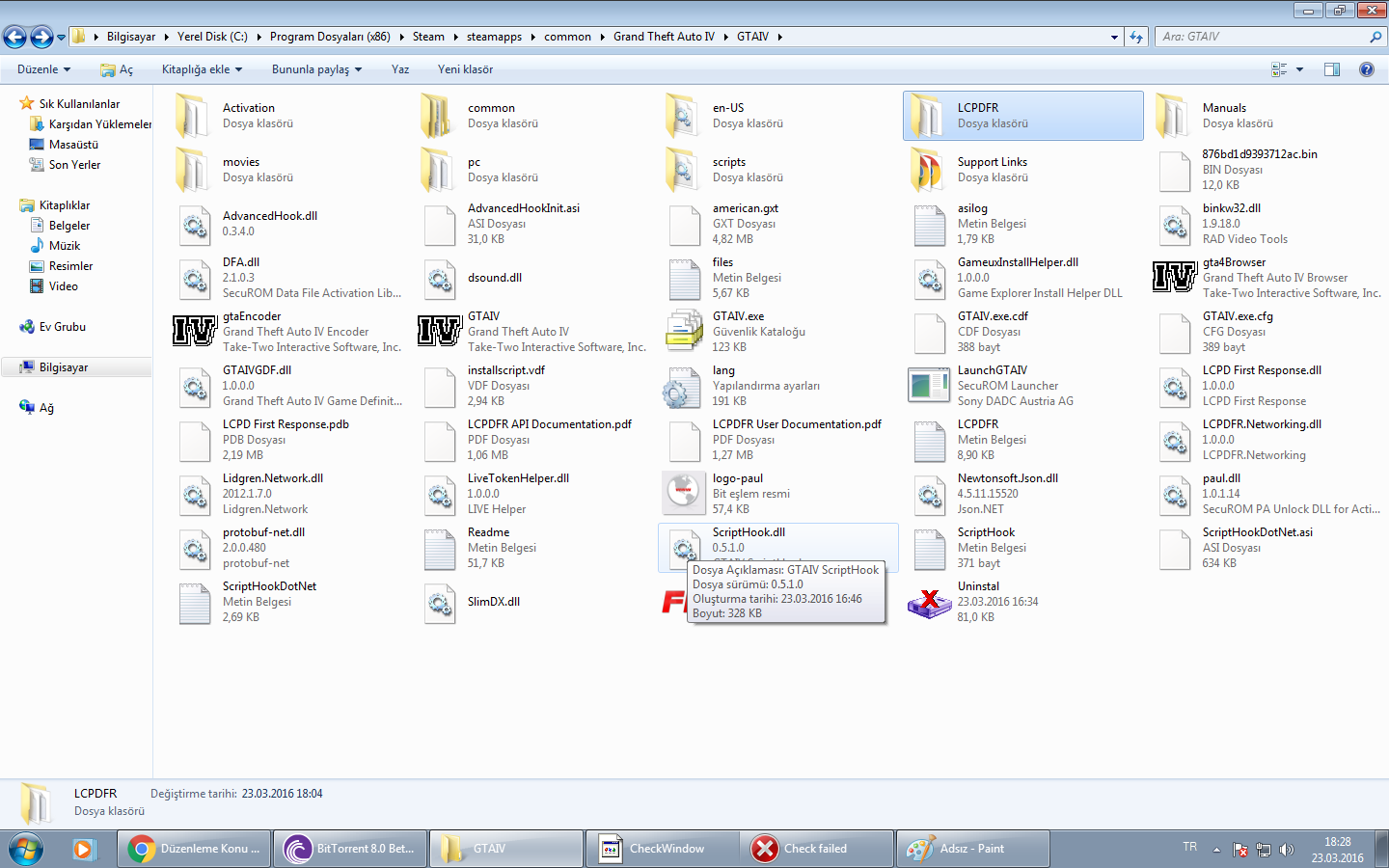Click the Forward navigation arrow
Screen dimensions: 1389x868
click(41, 37)
